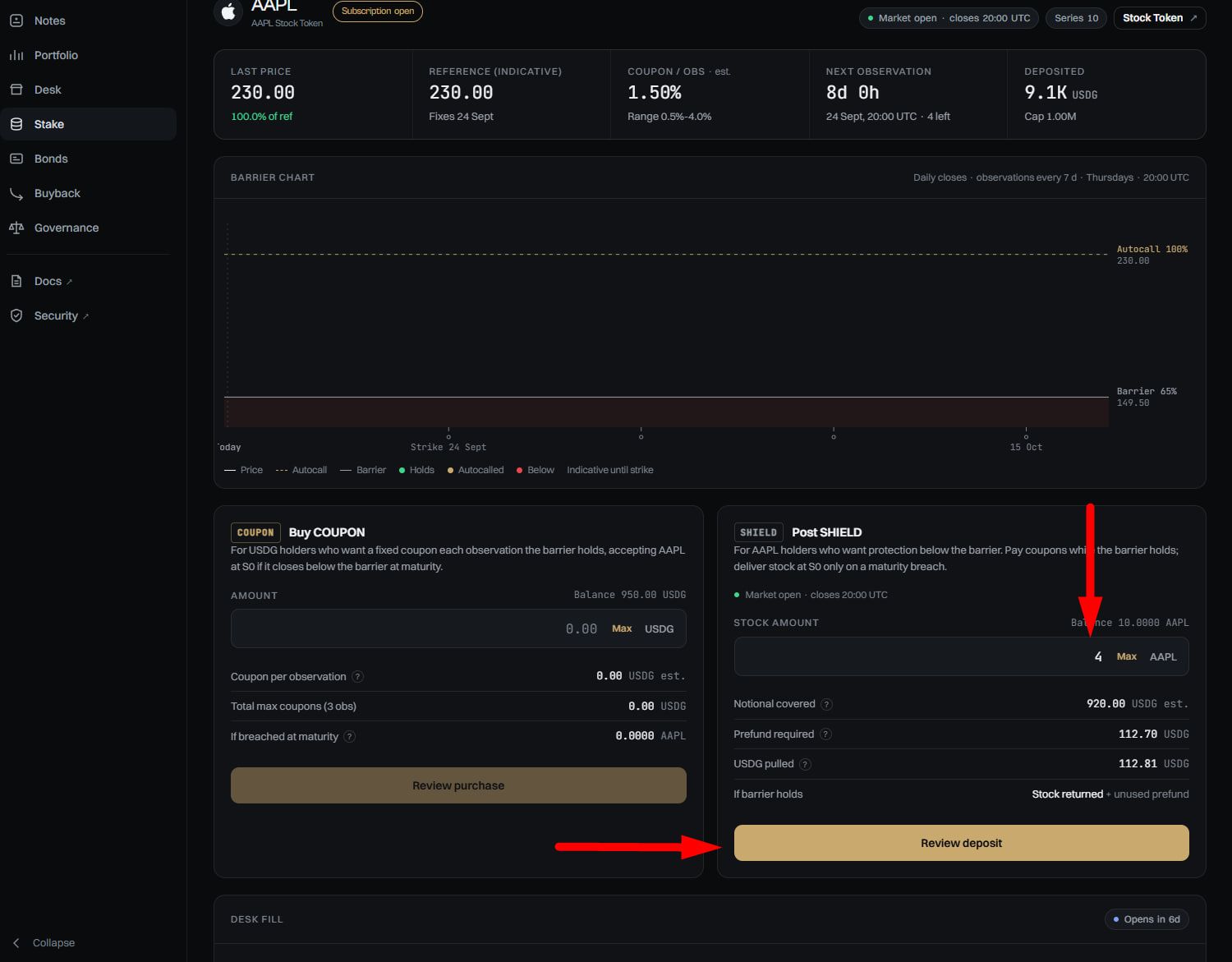Click the Security shield icon
Viewport: 1232px width, 962px height.
[16, 315]
